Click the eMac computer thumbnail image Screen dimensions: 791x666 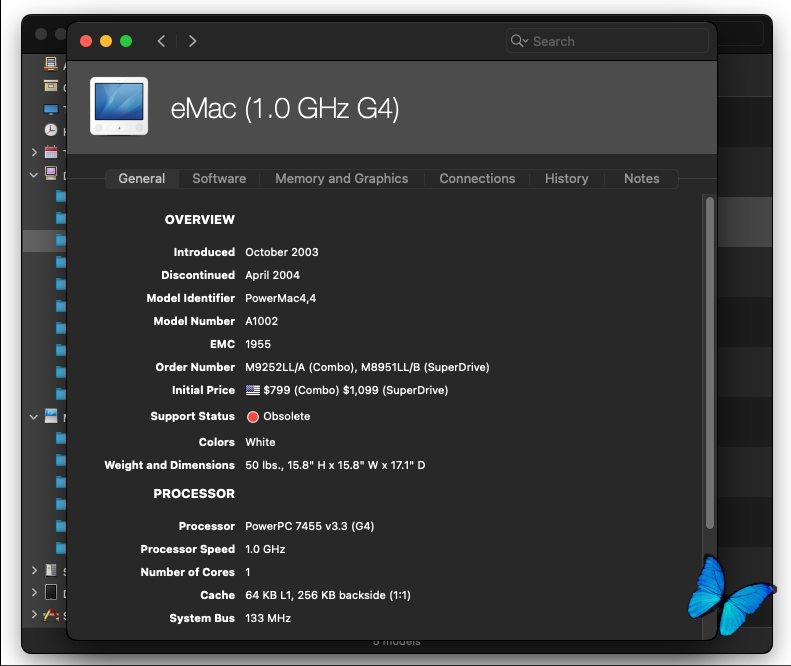(119, 106)
